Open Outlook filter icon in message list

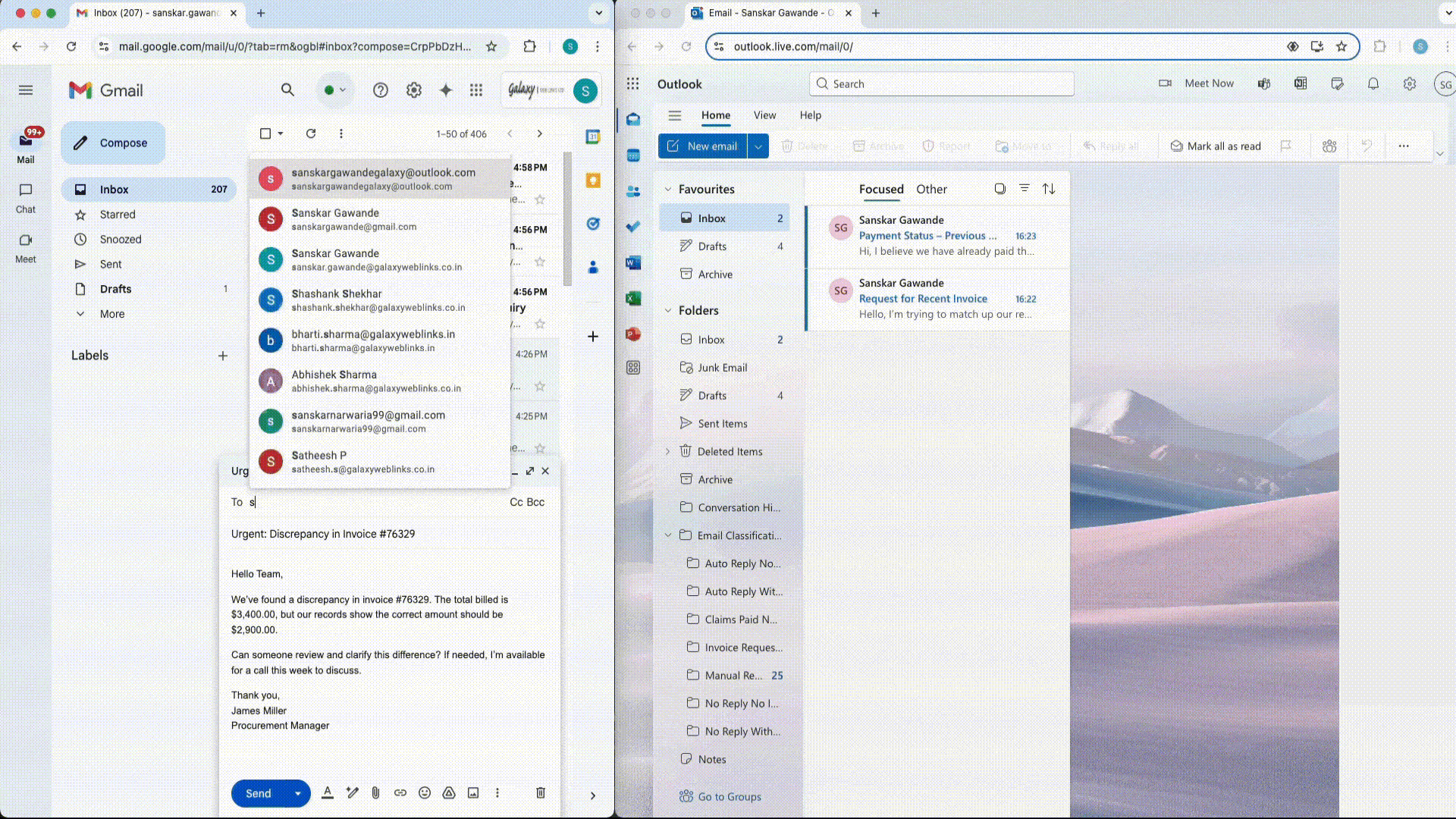pos(1025,189)
